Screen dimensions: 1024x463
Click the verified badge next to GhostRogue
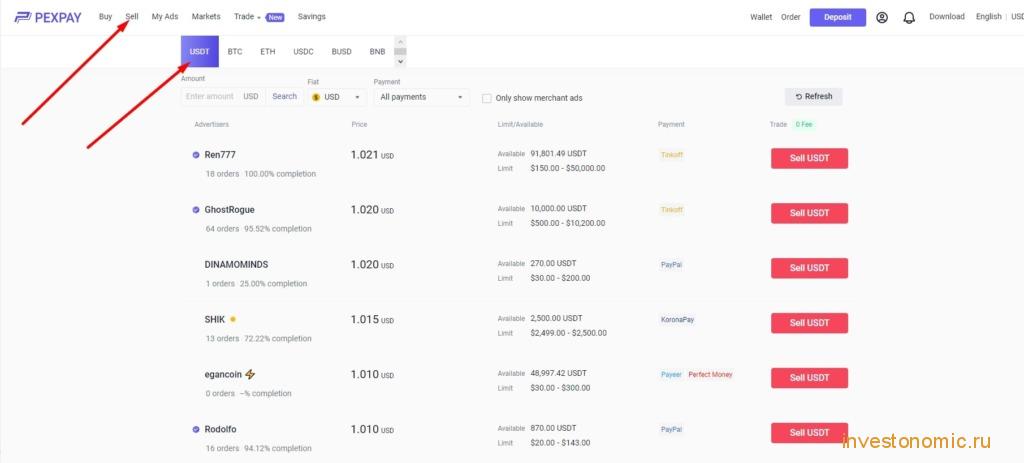pyautogui.click(x=196, y=210)
